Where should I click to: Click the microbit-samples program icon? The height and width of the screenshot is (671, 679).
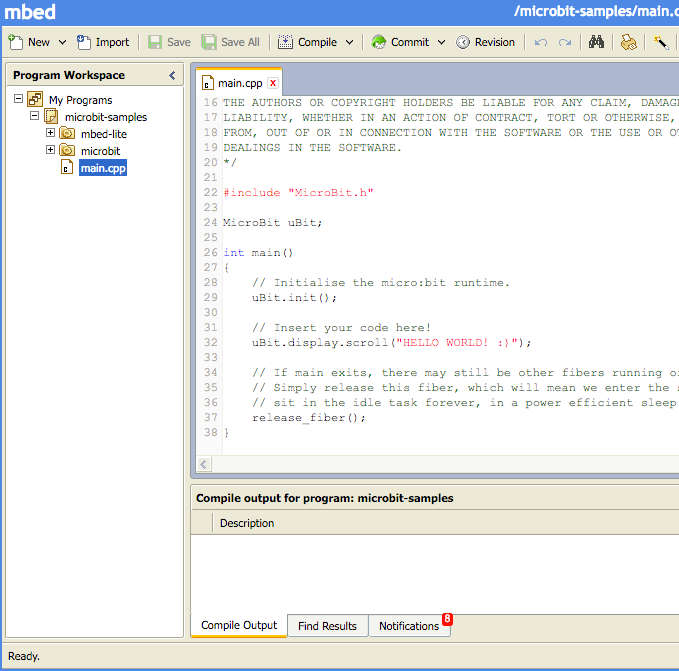coord(51,116)
